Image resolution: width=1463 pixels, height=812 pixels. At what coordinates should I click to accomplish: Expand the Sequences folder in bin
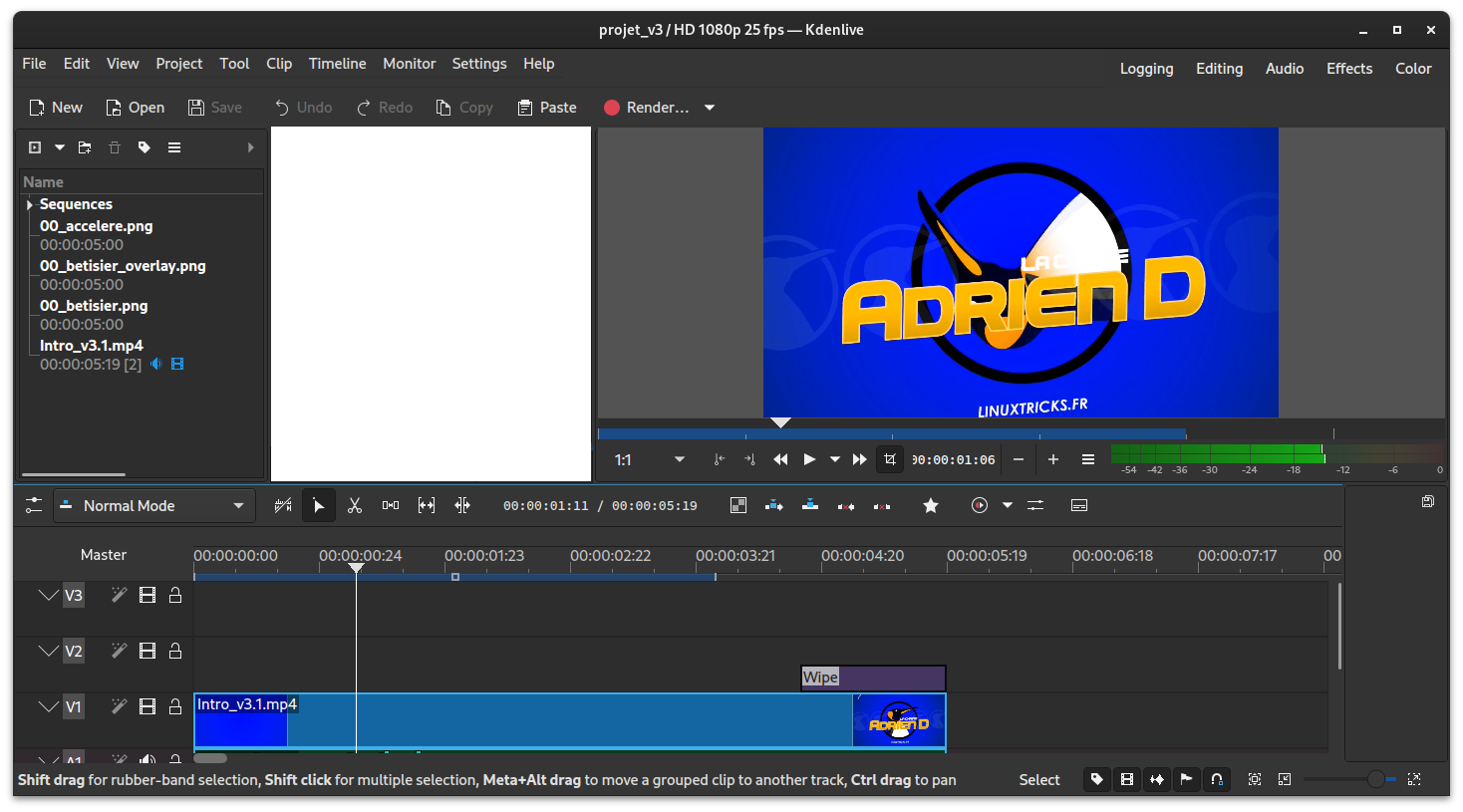[30, 205]
